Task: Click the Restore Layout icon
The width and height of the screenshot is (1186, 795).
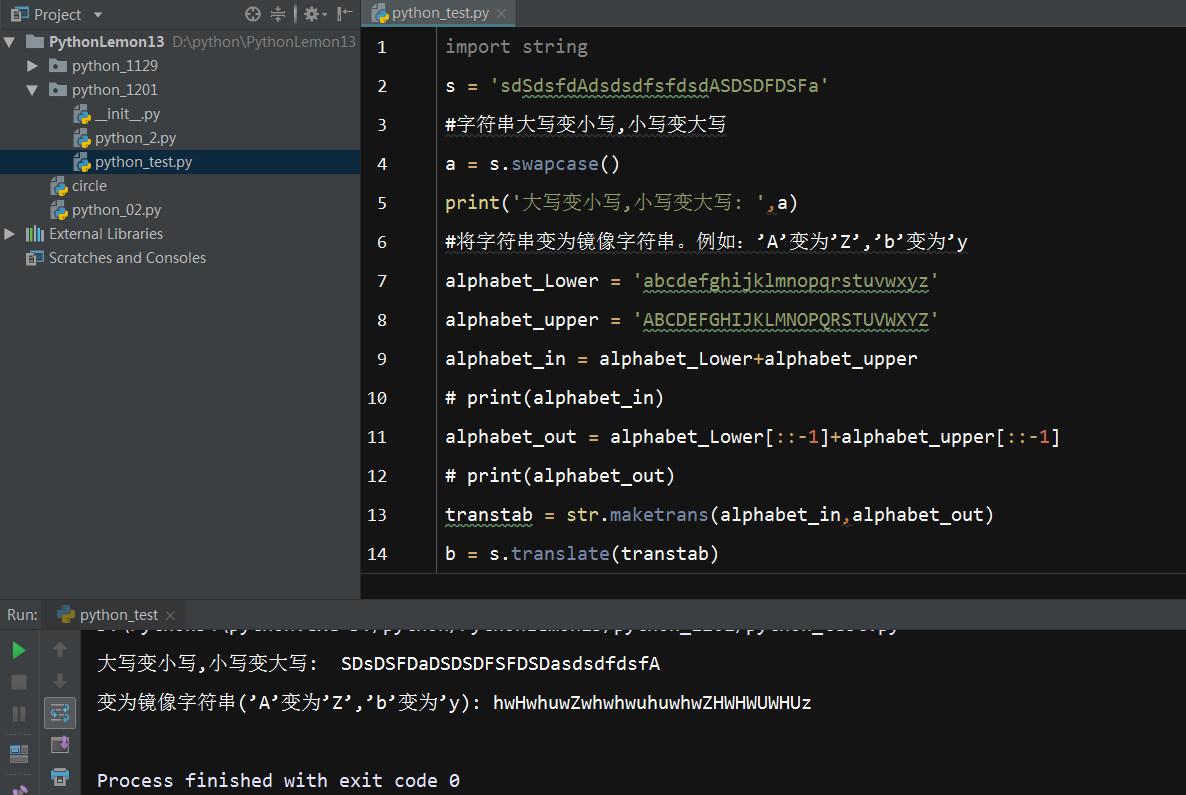Action: [19, 753]
